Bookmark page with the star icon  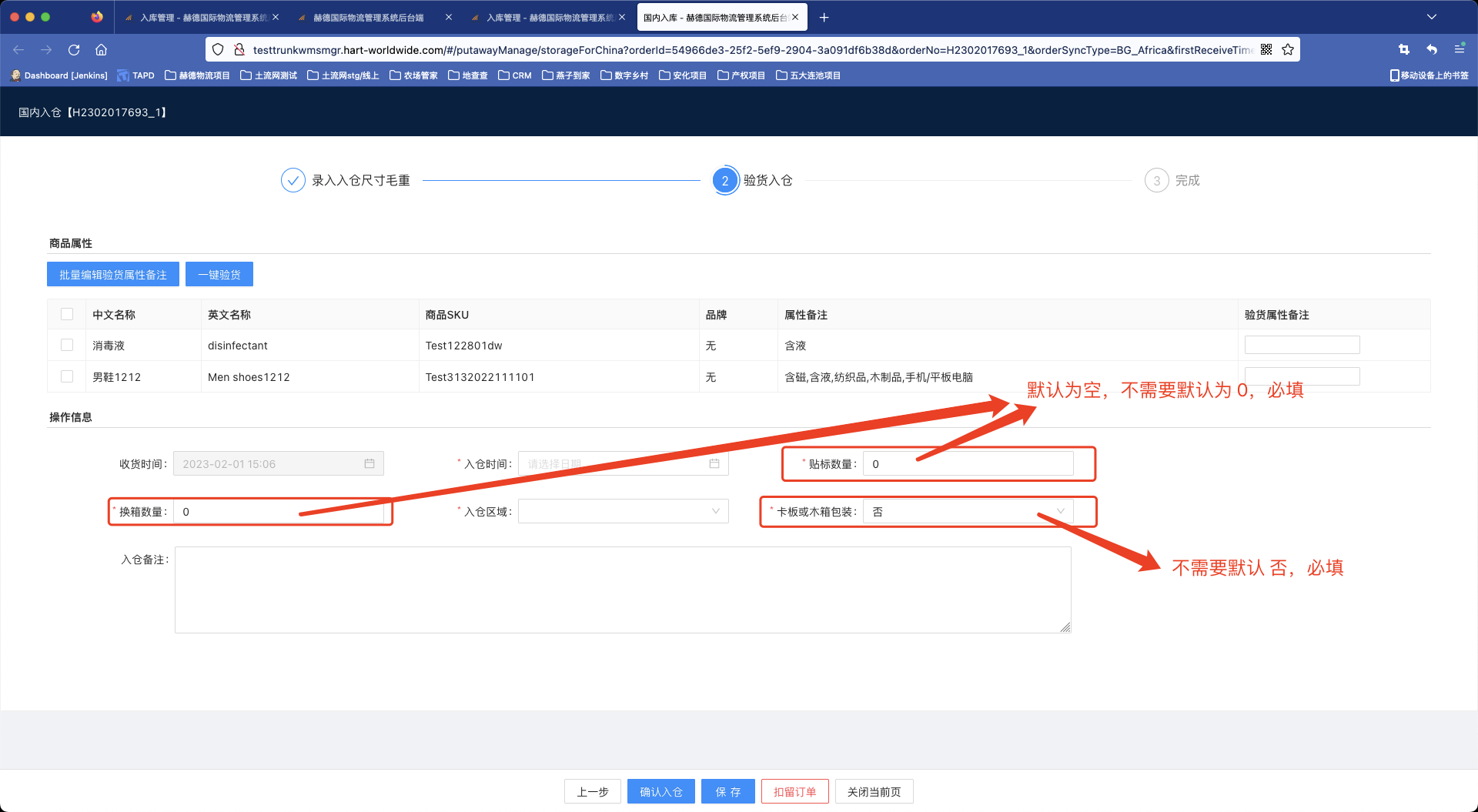(1288, 50)
